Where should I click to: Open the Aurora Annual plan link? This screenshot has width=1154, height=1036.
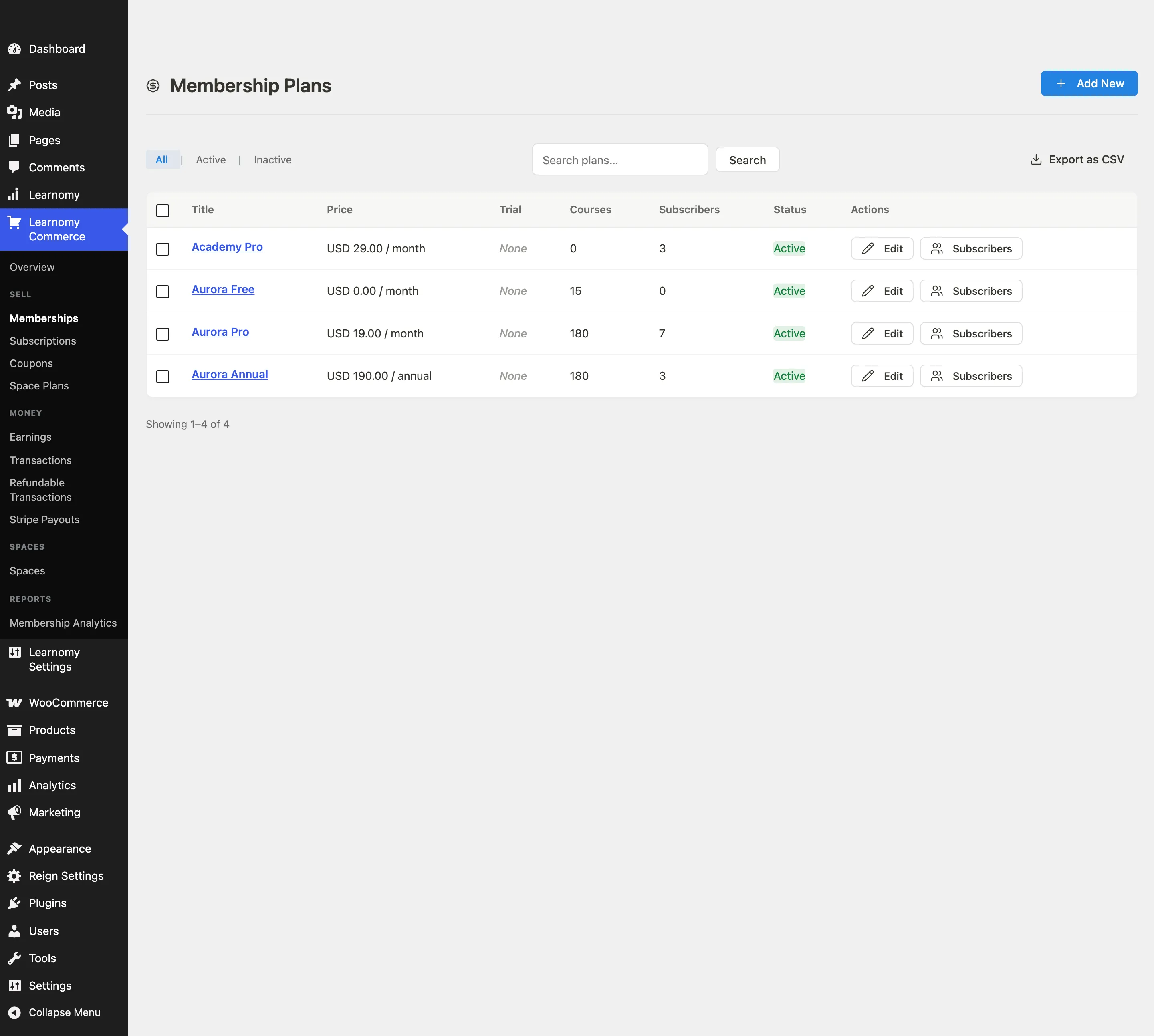(x=230, y=375)
